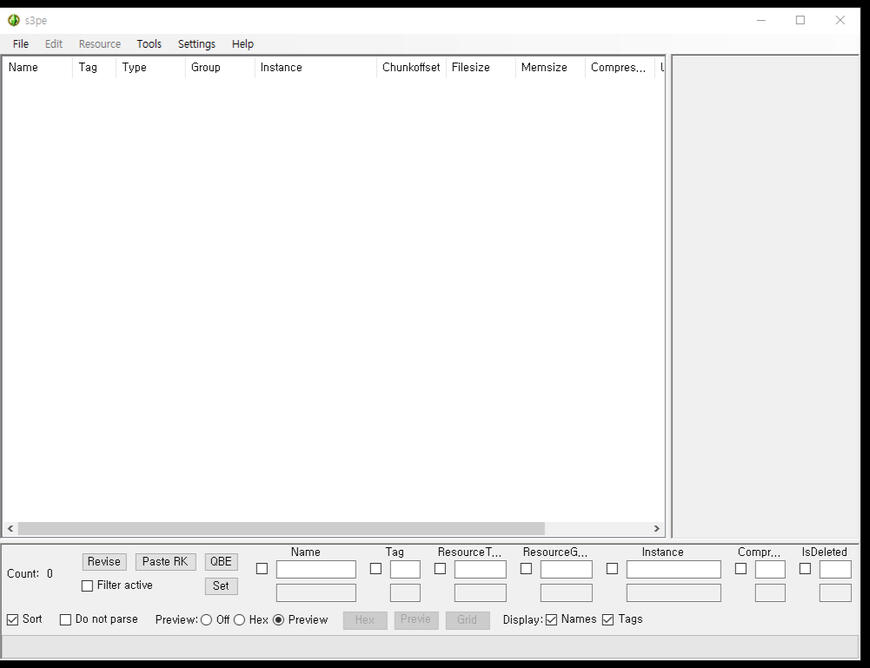This screenshot has width=870, height=668.
Task: Enable the Filter active checkbox
Action: 87,586
